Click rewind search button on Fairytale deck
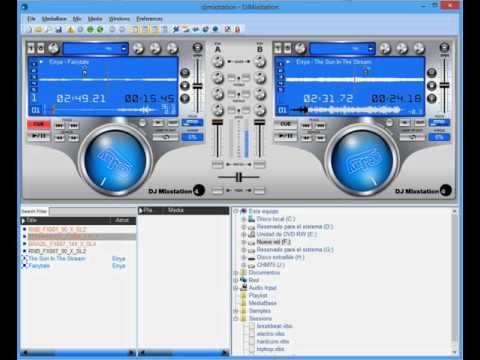The width and height of the screenshot is (480, 360). 59,137
